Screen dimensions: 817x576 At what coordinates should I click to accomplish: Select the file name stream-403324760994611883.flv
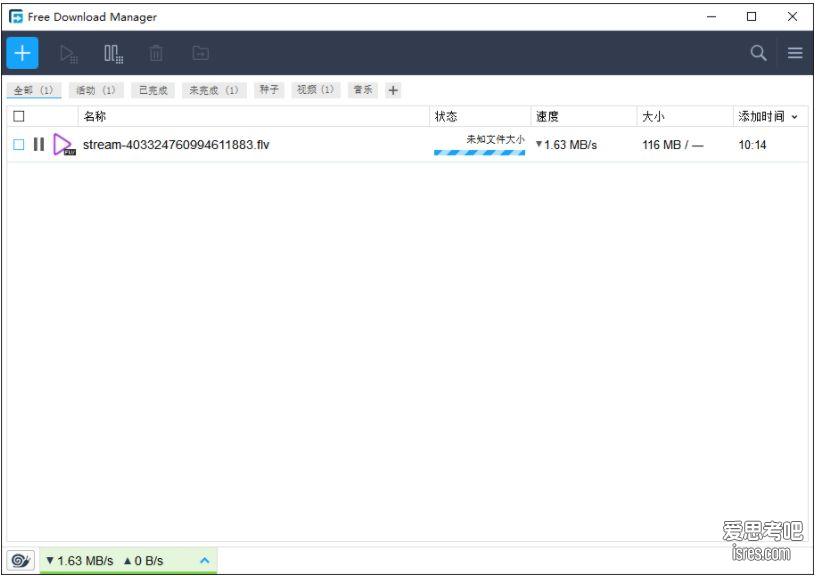tap(176, 144)
